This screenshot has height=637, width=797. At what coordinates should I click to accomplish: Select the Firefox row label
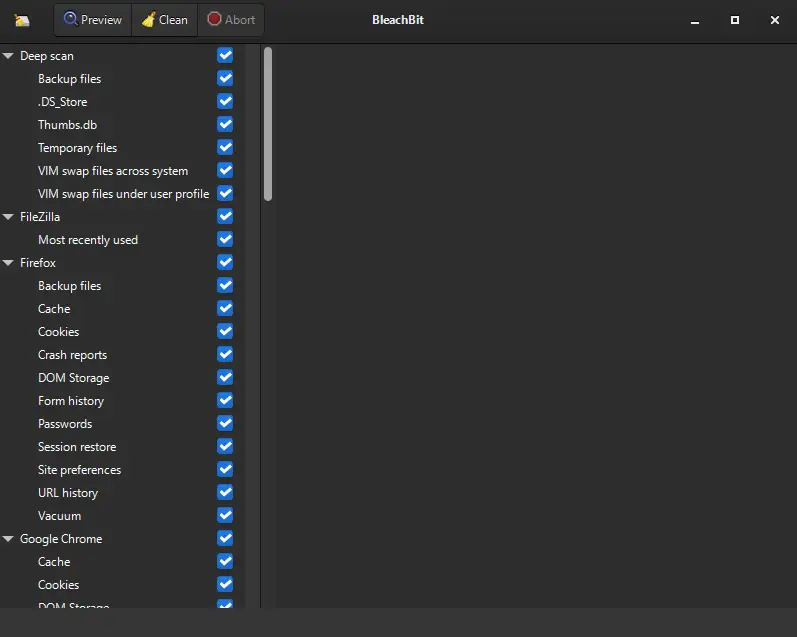[38, 263]
